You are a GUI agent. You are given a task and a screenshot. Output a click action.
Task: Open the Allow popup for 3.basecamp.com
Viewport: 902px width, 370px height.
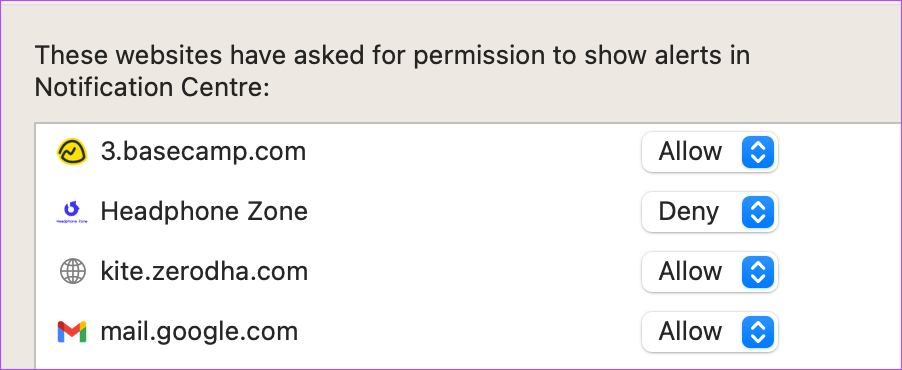click(x=709, y=152)
